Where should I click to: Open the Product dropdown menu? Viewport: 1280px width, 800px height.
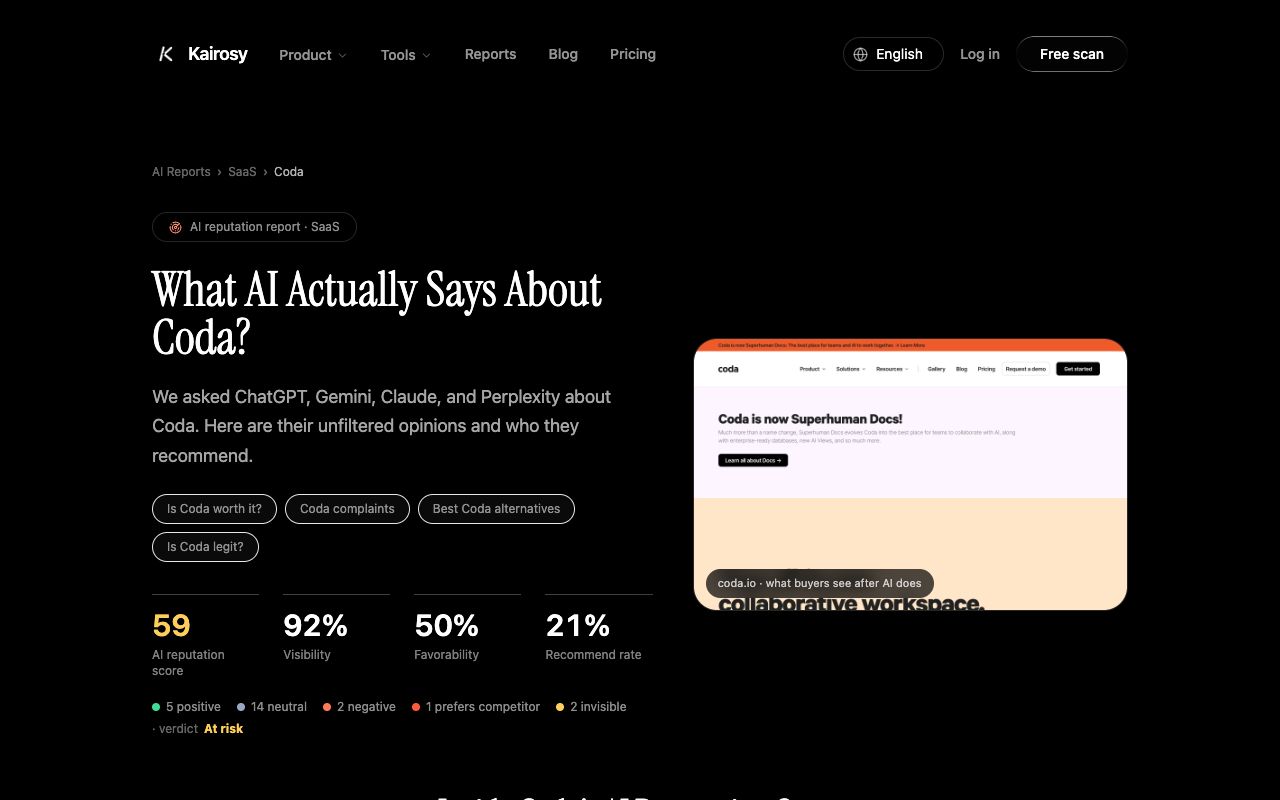(313, 55)
